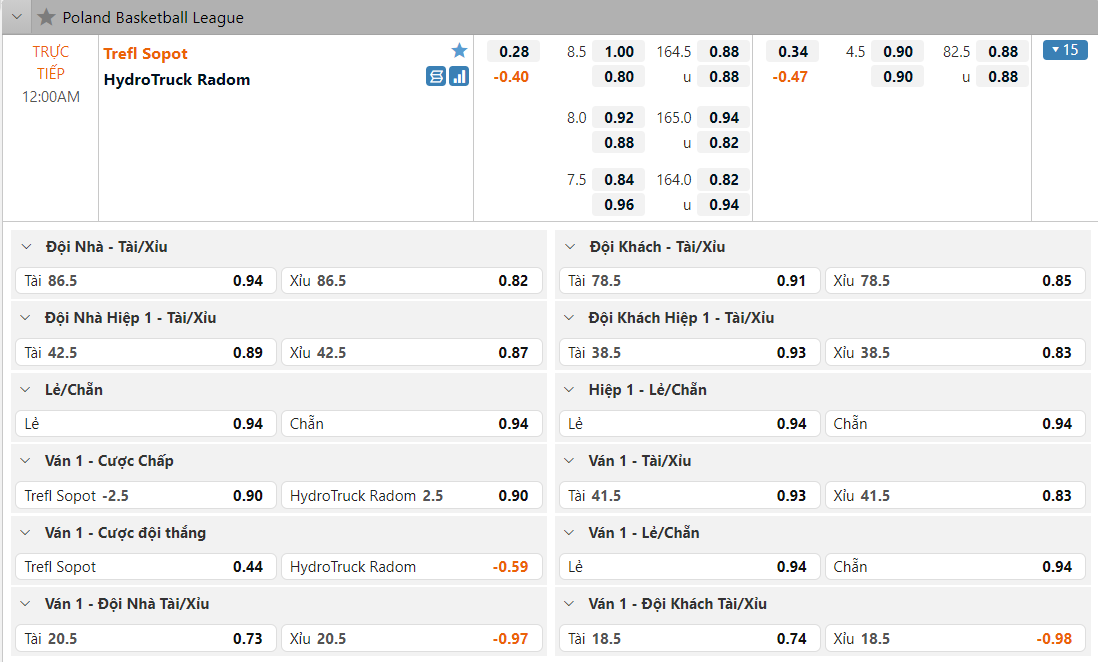This screenshot has height=662, width=1098.
Task: Favorite the Poland Basketball League with gray star
Action: (x=46, y=17)
